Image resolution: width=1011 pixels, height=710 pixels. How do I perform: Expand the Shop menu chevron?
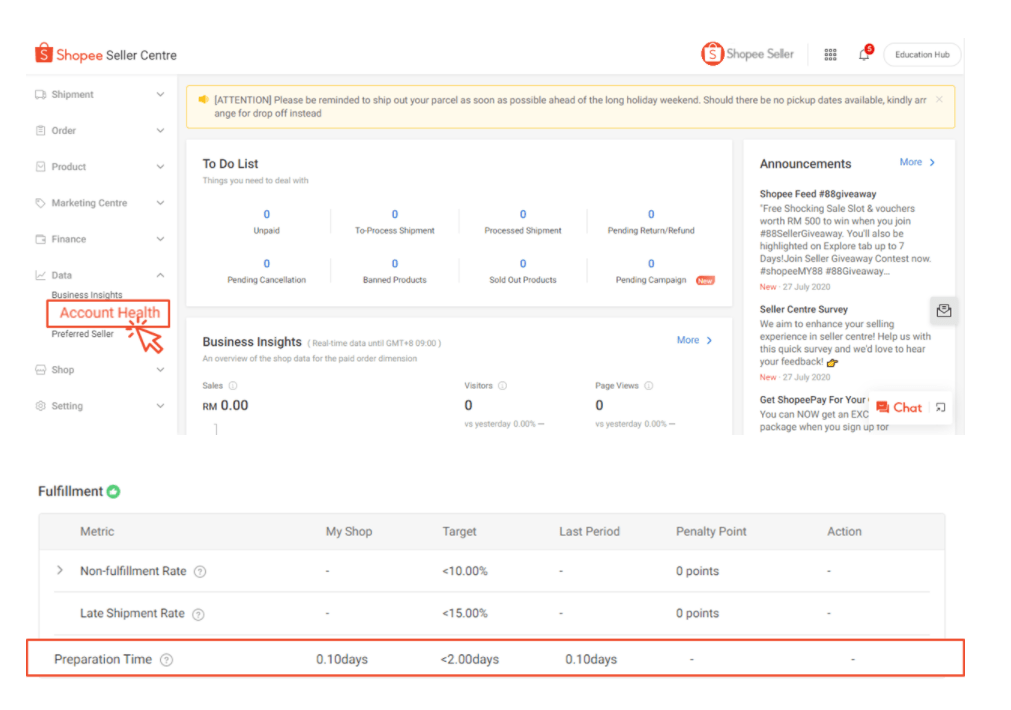point(160,370)
